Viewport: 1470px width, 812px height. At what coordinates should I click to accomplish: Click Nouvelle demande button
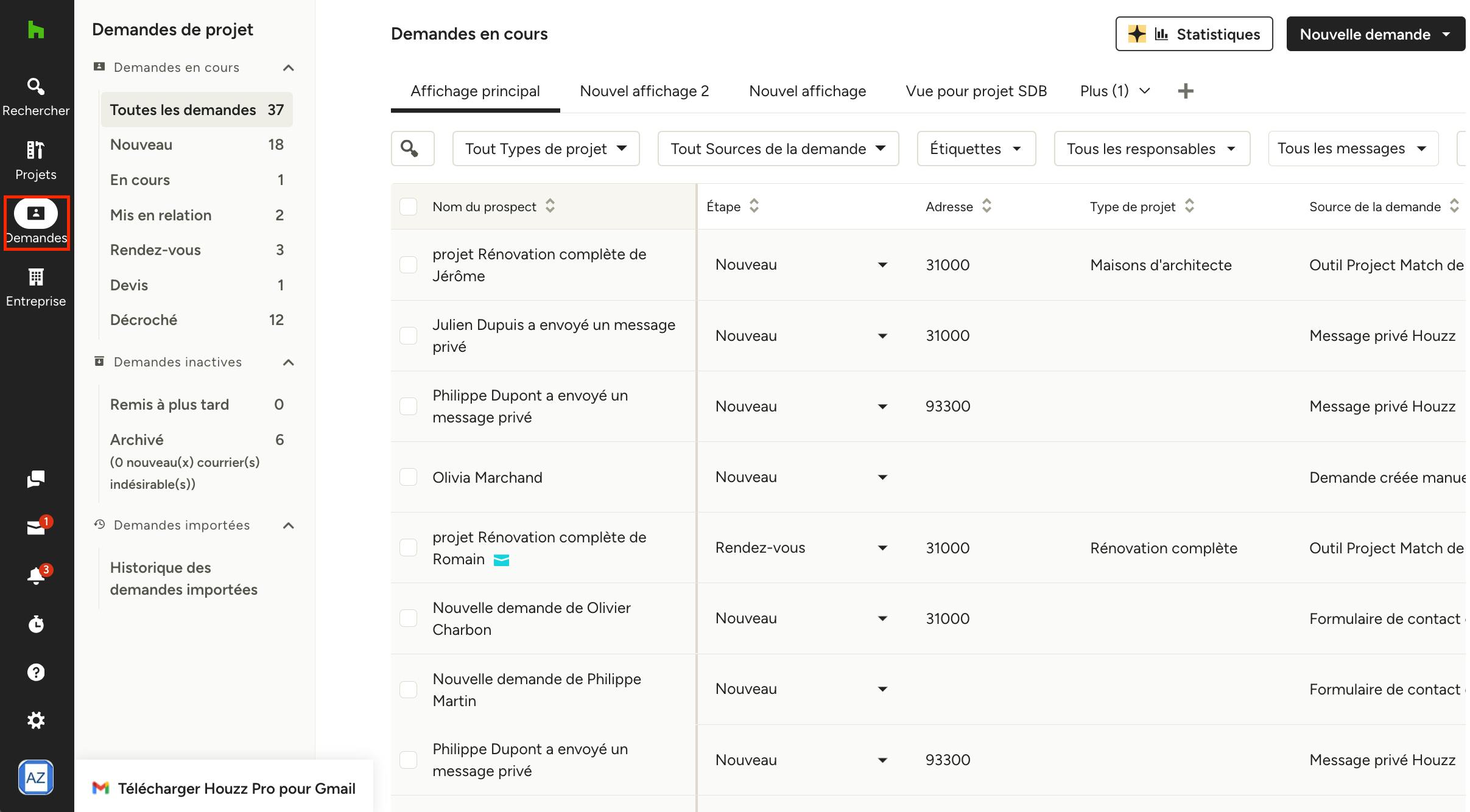click(x=1376, y=34)
